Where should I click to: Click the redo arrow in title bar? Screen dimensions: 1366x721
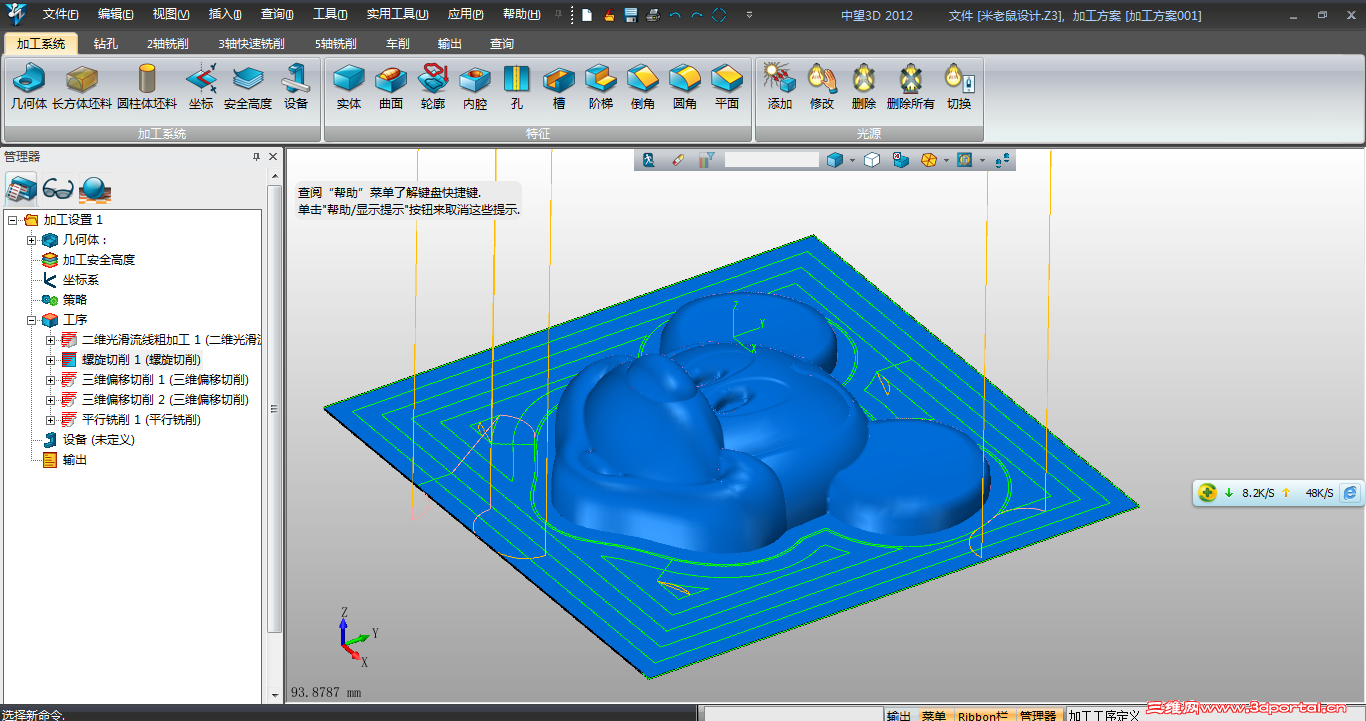coord(697,15)
